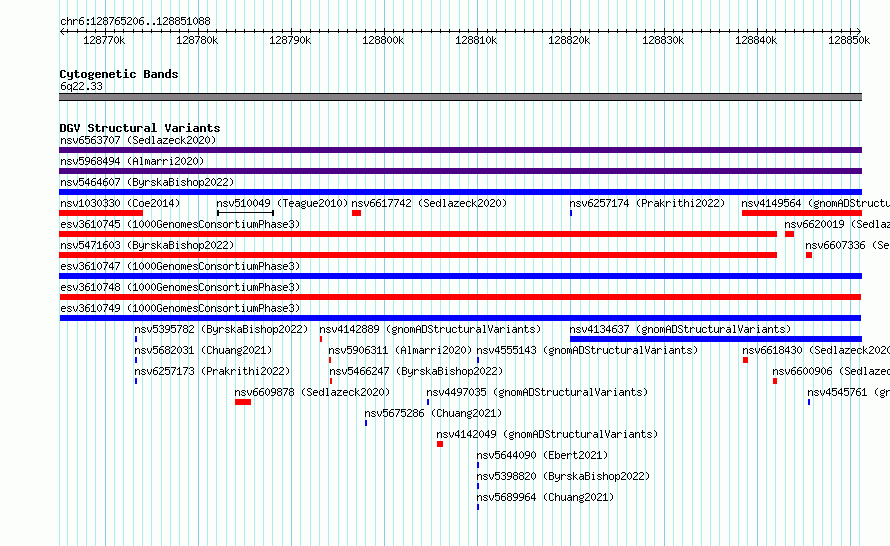
Task: Select the nsv4545761 variant label
Action: click(x=848, y=392)
